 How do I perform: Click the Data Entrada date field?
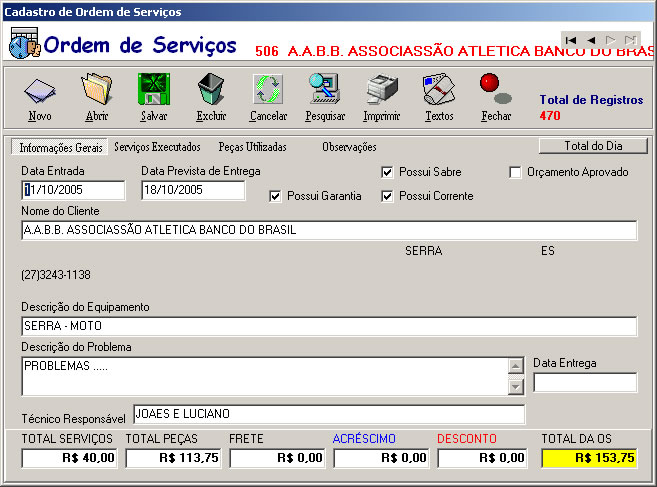[73, 190]
